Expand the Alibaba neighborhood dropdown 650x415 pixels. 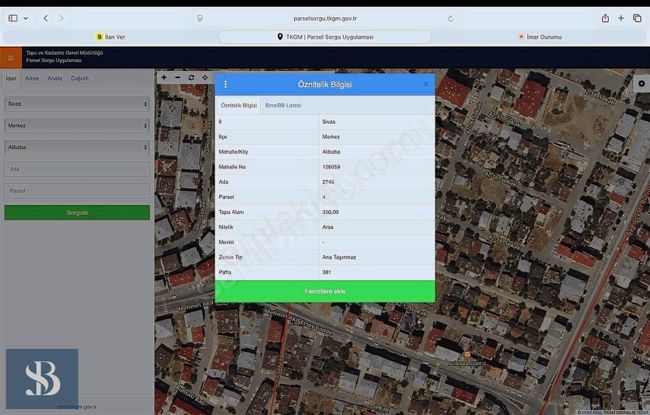76,147
